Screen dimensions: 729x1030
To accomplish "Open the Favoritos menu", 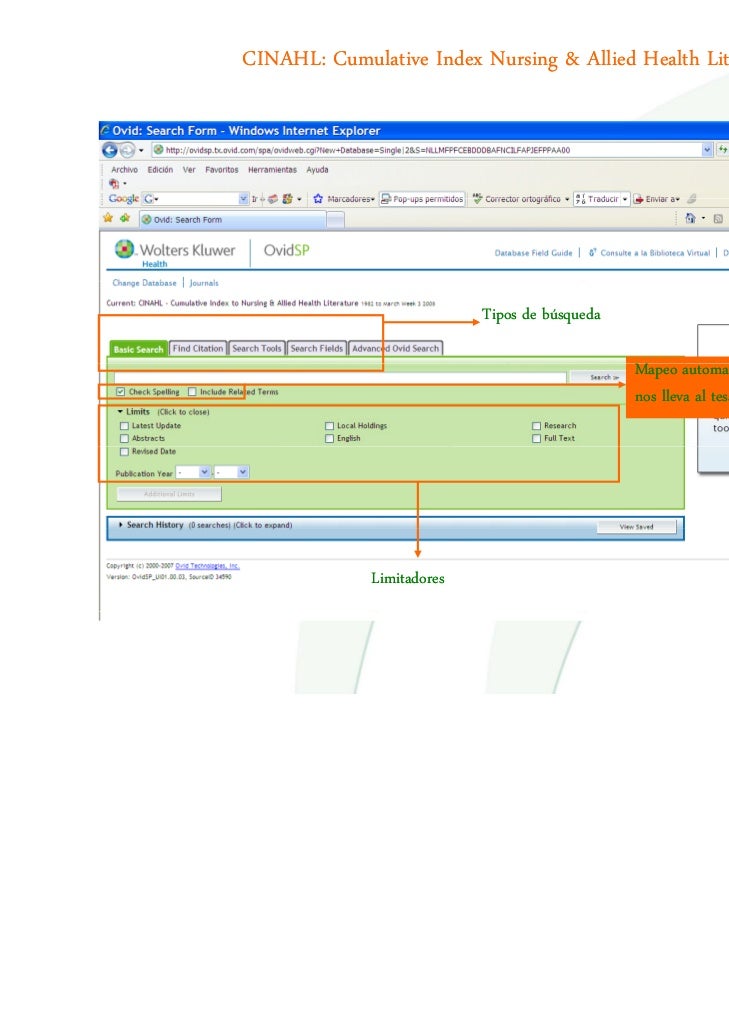I will (221, 169).
